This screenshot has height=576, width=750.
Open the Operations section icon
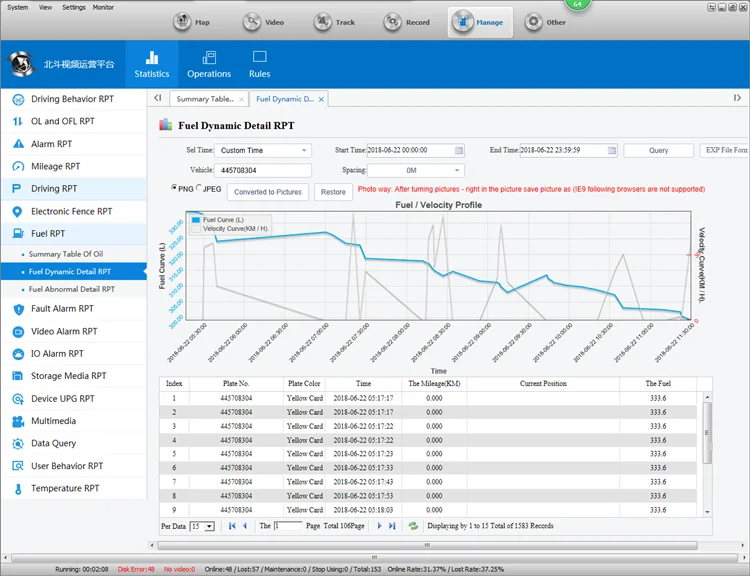[209, 58]
